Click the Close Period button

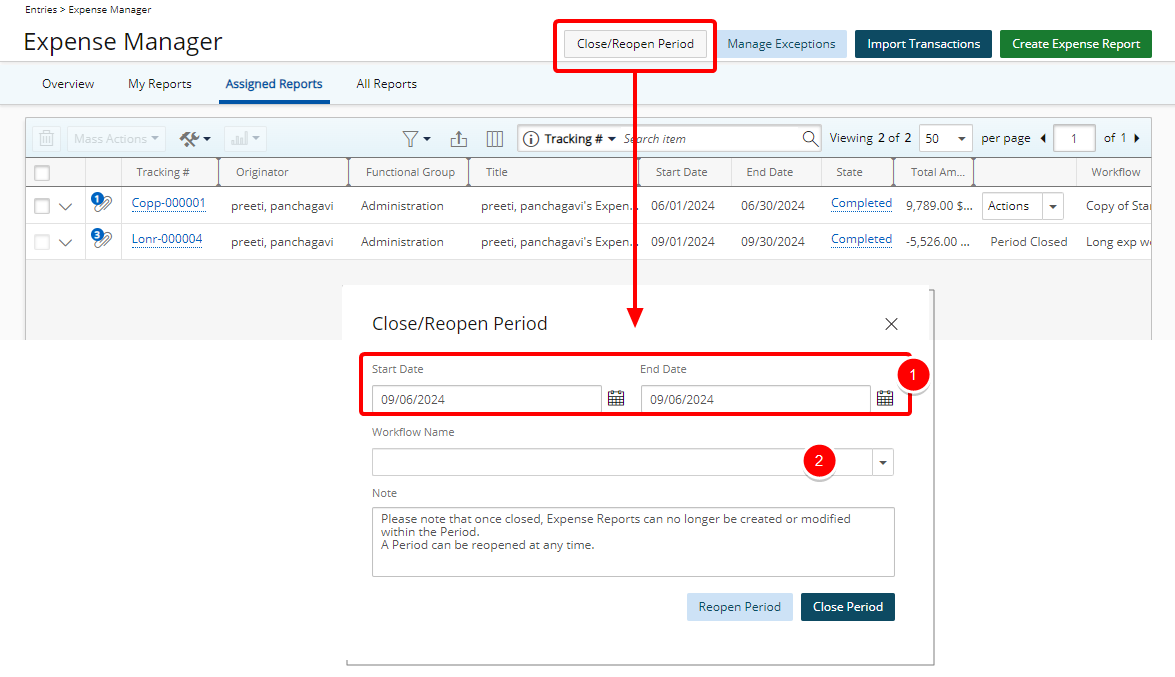click(847, 606)
